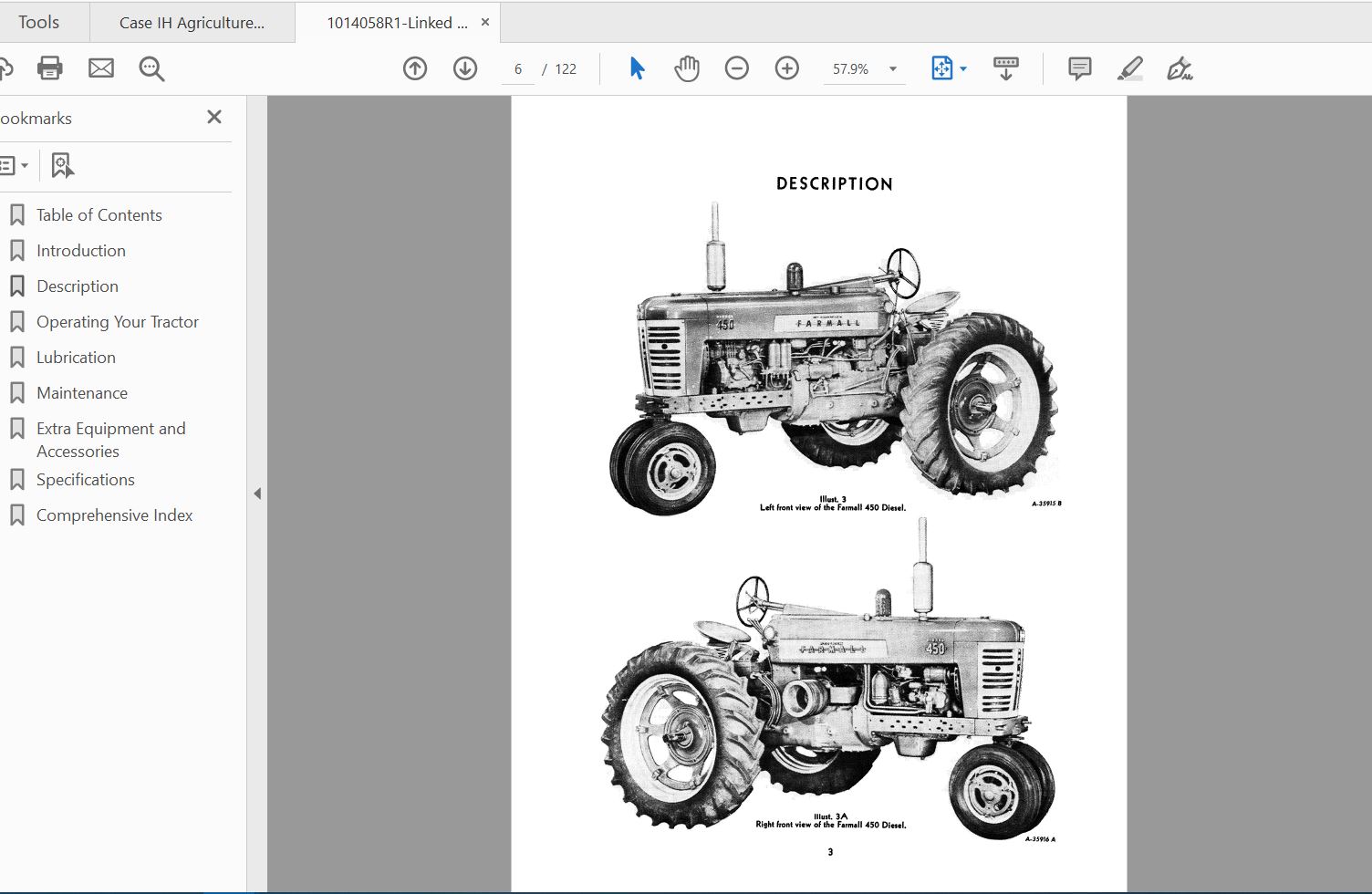Open the zoom percentage dropdown
This screenshot has width=1372, height=894.
click(893, 69)
